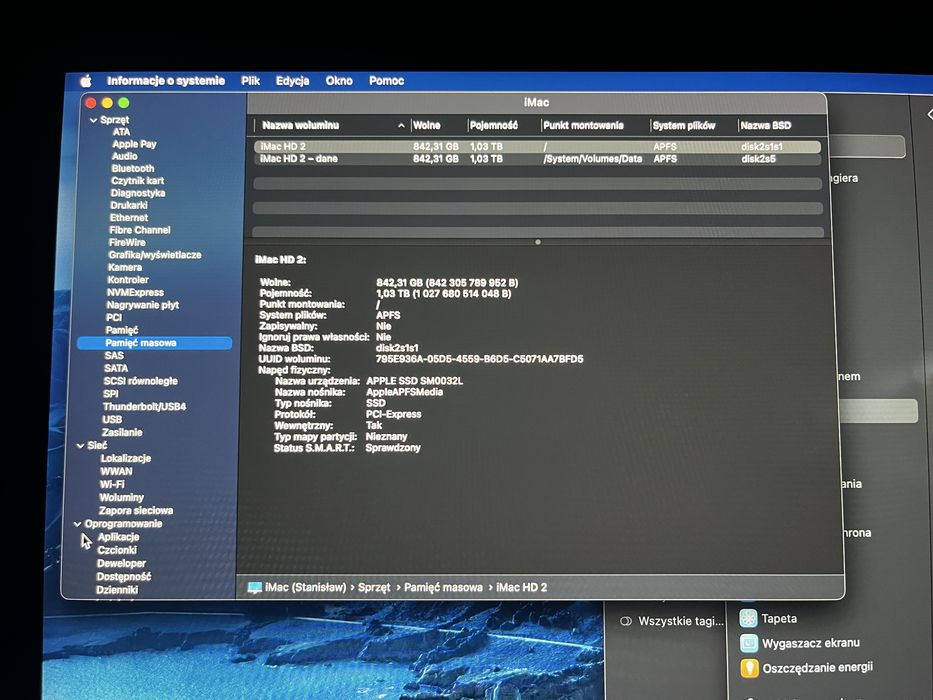Viewport: 933px width, 700px height.
Task: Select Pamięć in the sidebar
Action: [x=122, y=330]
